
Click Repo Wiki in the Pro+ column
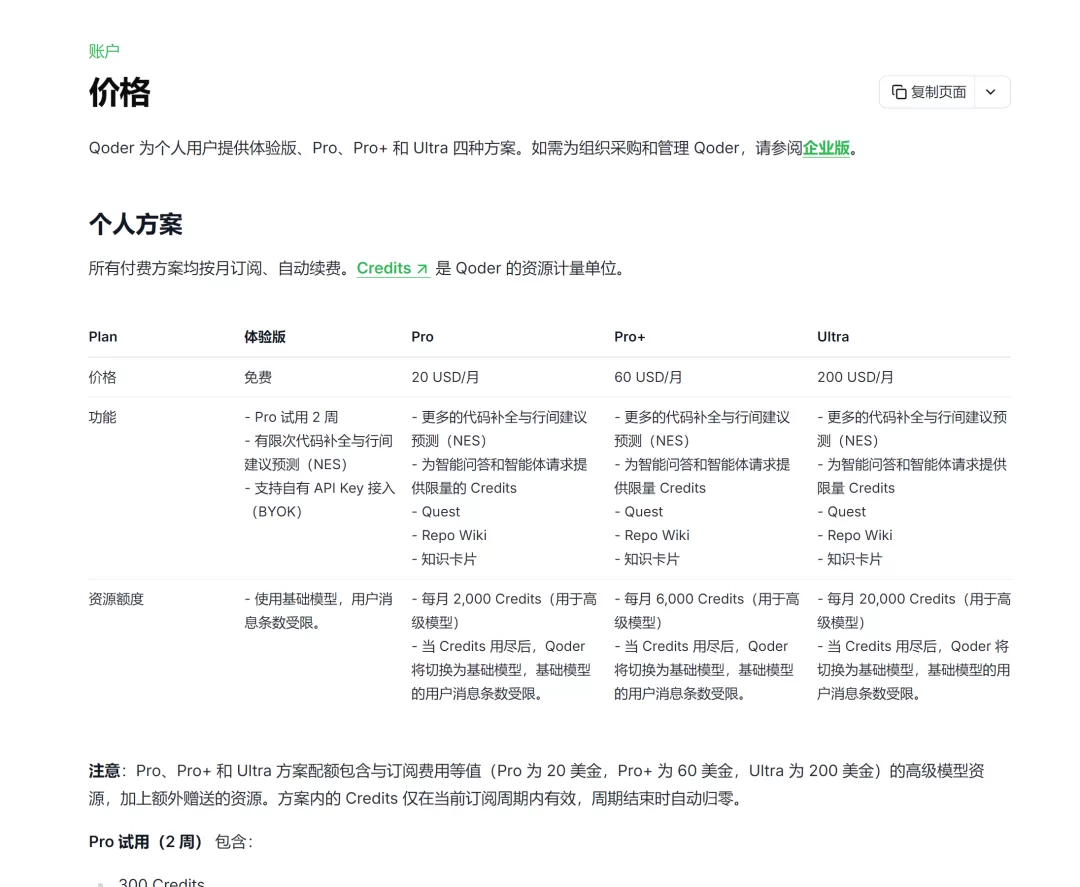656,536
